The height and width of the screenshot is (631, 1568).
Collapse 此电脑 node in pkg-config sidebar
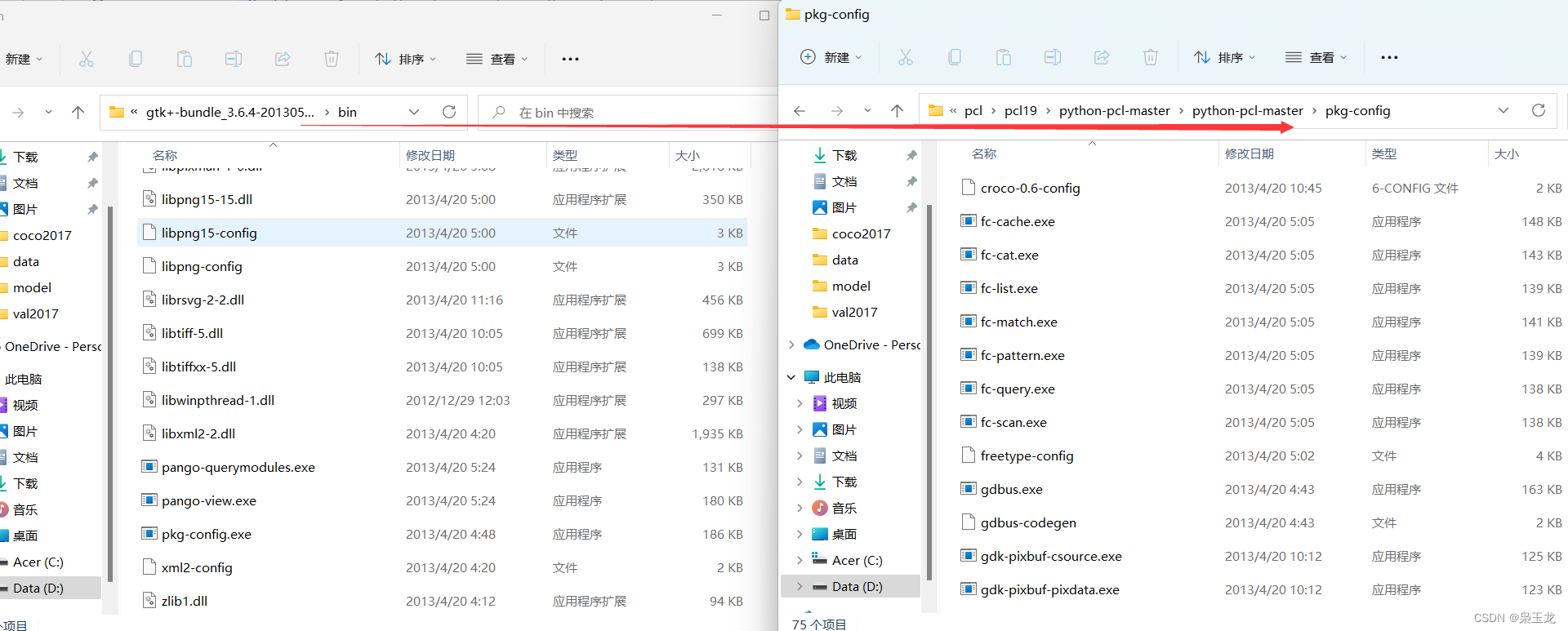coord(791,377)
